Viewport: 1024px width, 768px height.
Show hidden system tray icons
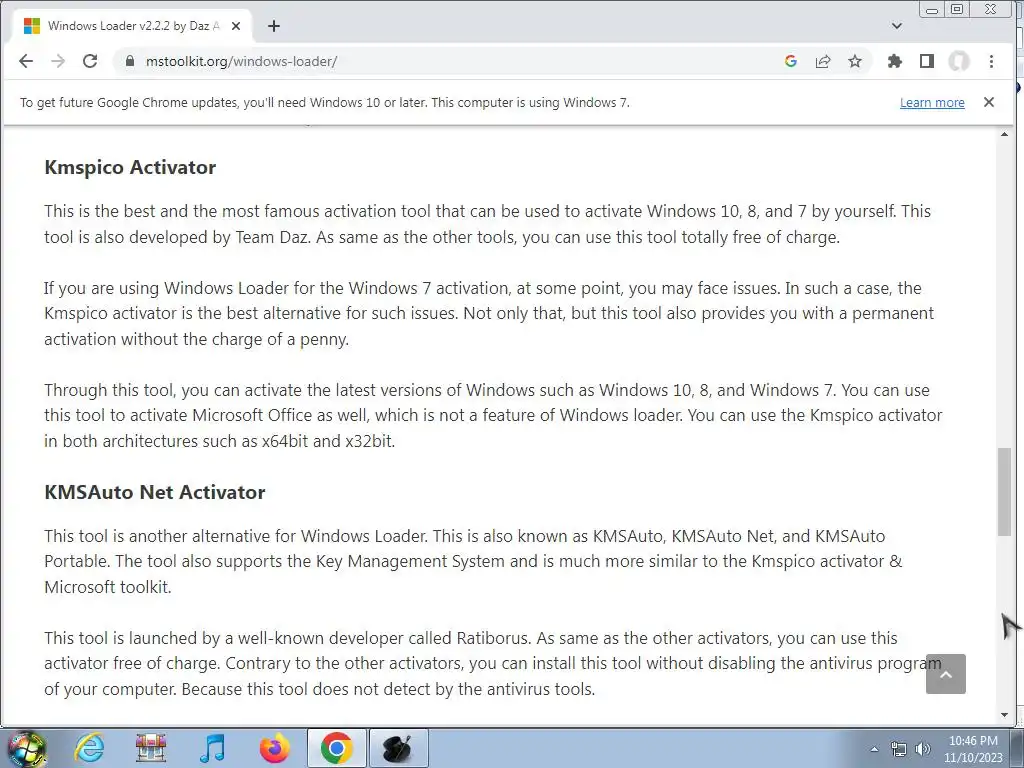coord(874,749)
